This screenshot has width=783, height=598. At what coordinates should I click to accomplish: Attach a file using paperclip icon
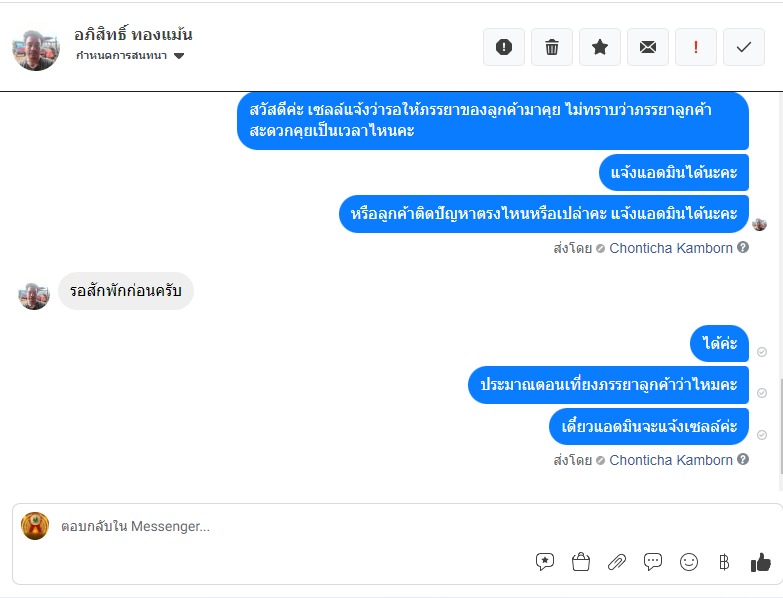pyautogui.click(x=617, y=562)
